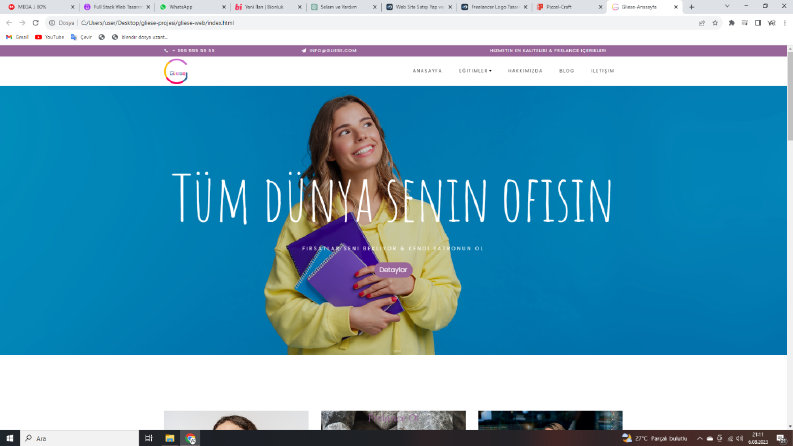Open the weather widget showing 27°C

(655, 438)
